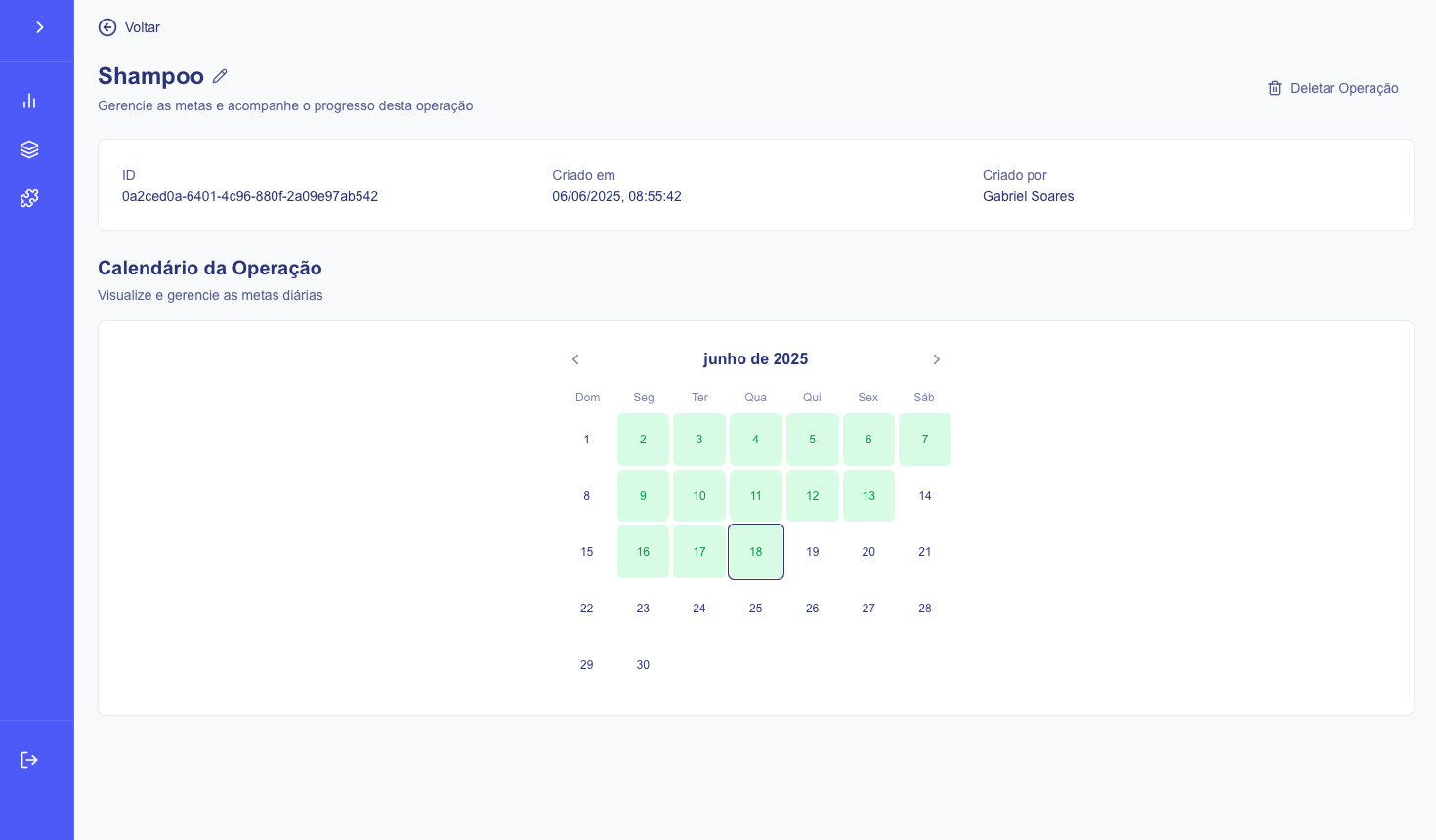Go back using the Voltar link
Image resolution: width=1436 pixels, height=840 pixels.
click(x=143, y=27)
